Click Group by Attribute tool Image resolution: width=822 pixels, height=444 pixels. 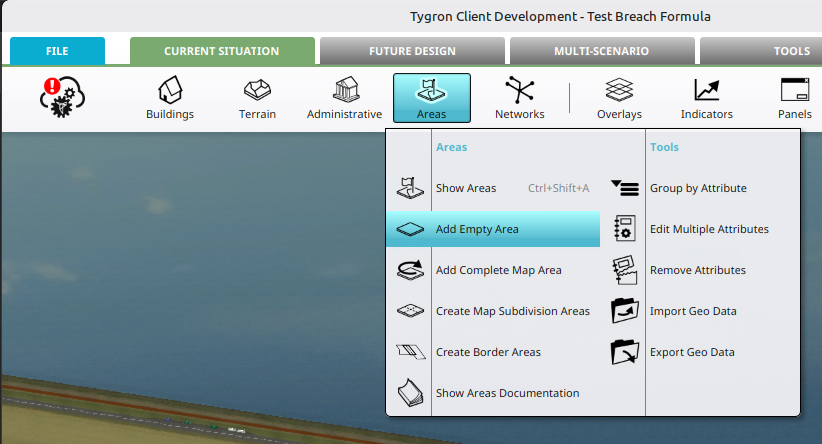point(697,188)
